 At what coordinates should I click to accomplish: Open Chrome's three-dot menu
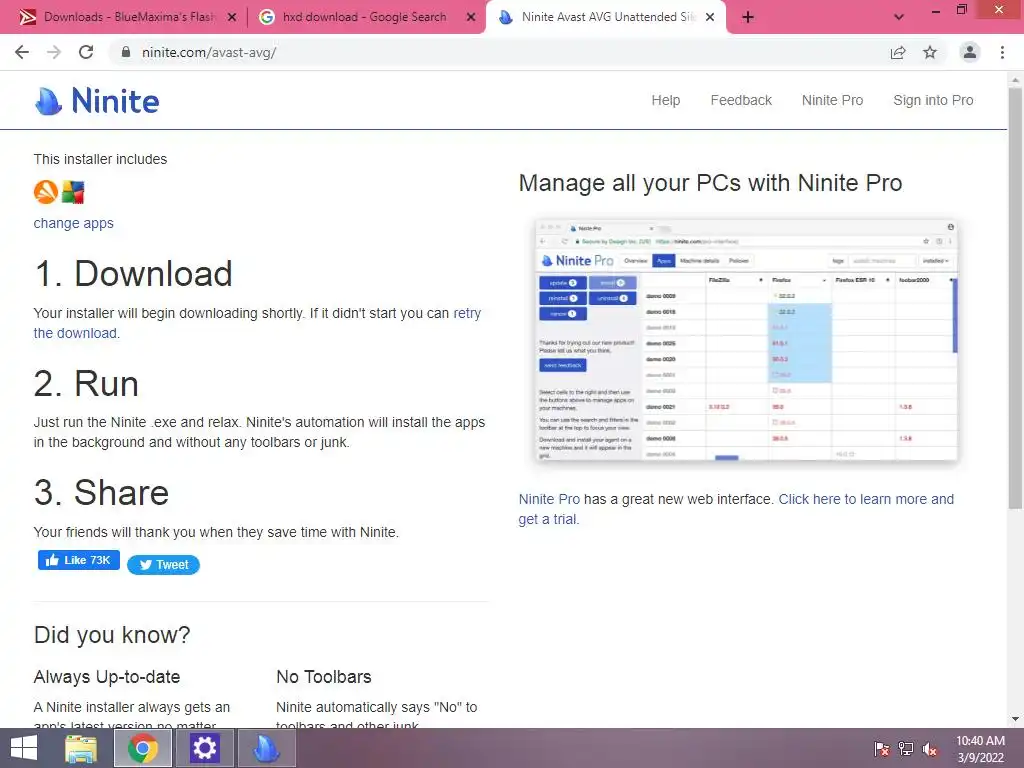coord(1002,52)
